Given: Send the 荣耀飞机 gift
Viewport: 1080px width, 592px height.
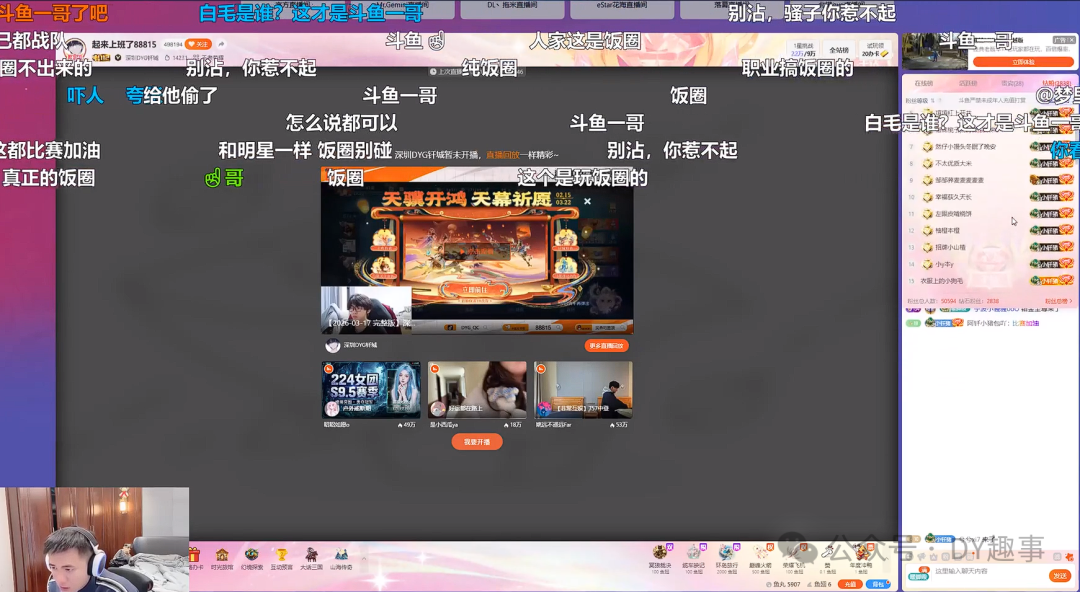Looking at the screenshot, I should (793, 553).
